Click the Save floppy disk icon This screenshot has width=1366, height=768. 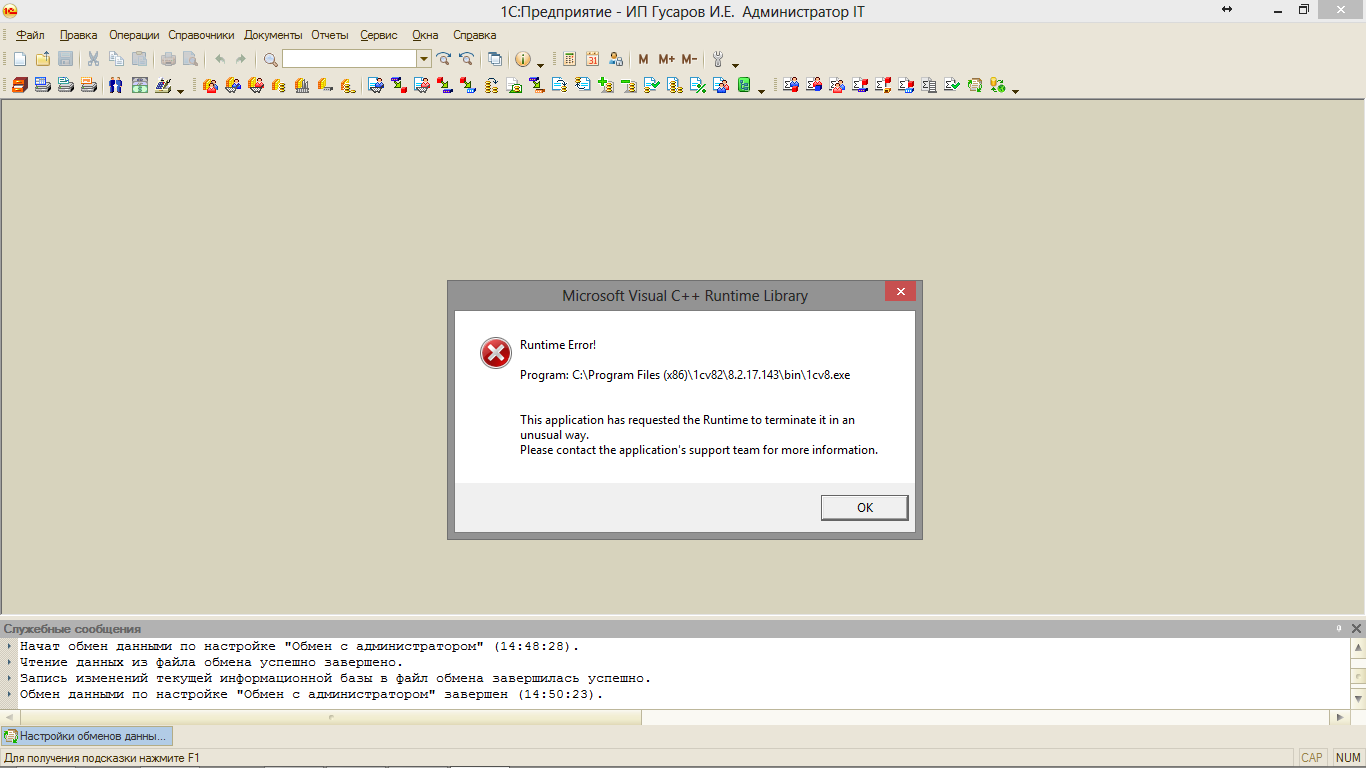coord(65,59)
